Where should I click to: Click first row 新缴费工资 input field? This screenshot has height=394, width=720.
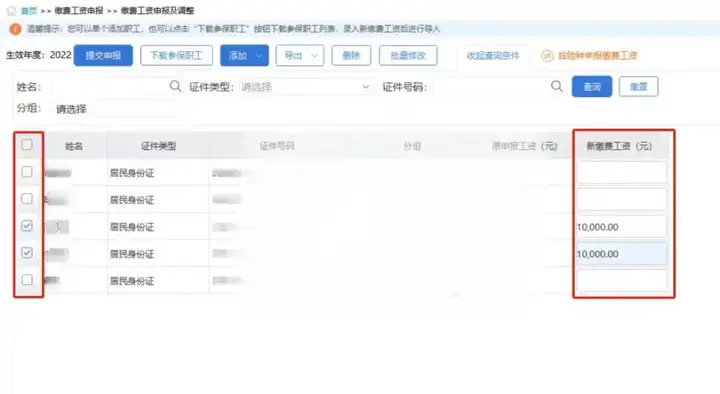pos(621,172)
